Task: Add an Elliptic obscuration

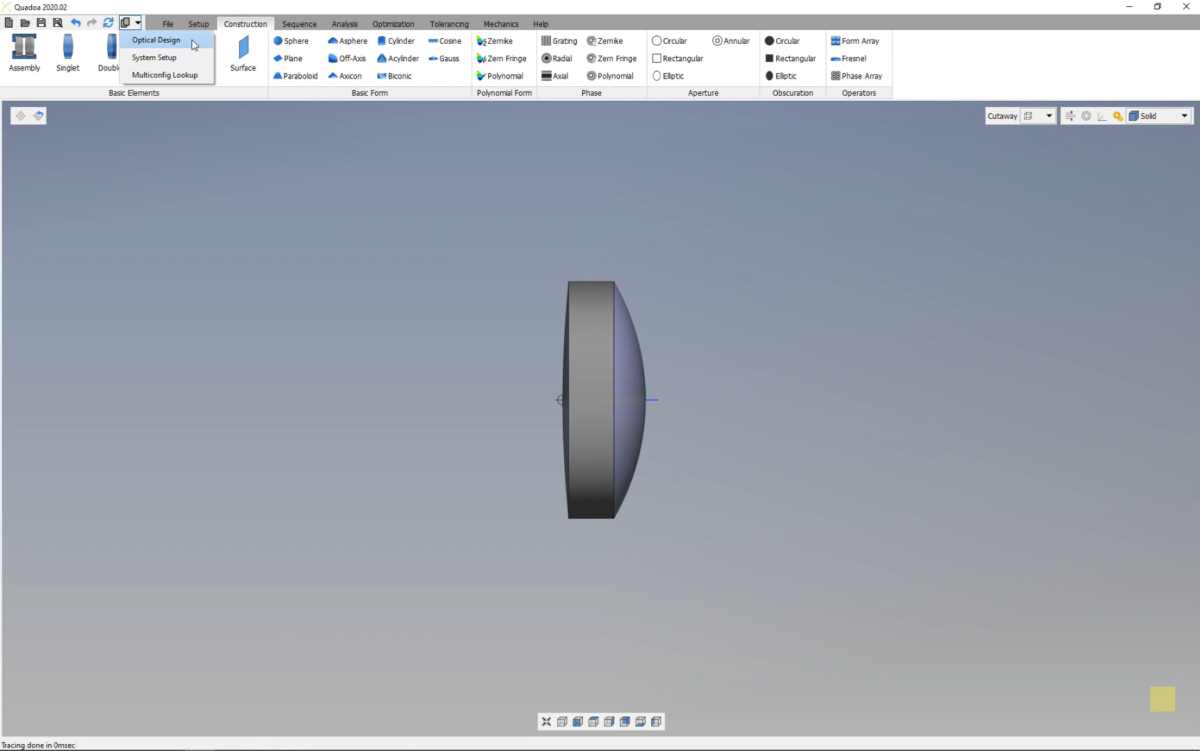Action: (x=781, y=76)
